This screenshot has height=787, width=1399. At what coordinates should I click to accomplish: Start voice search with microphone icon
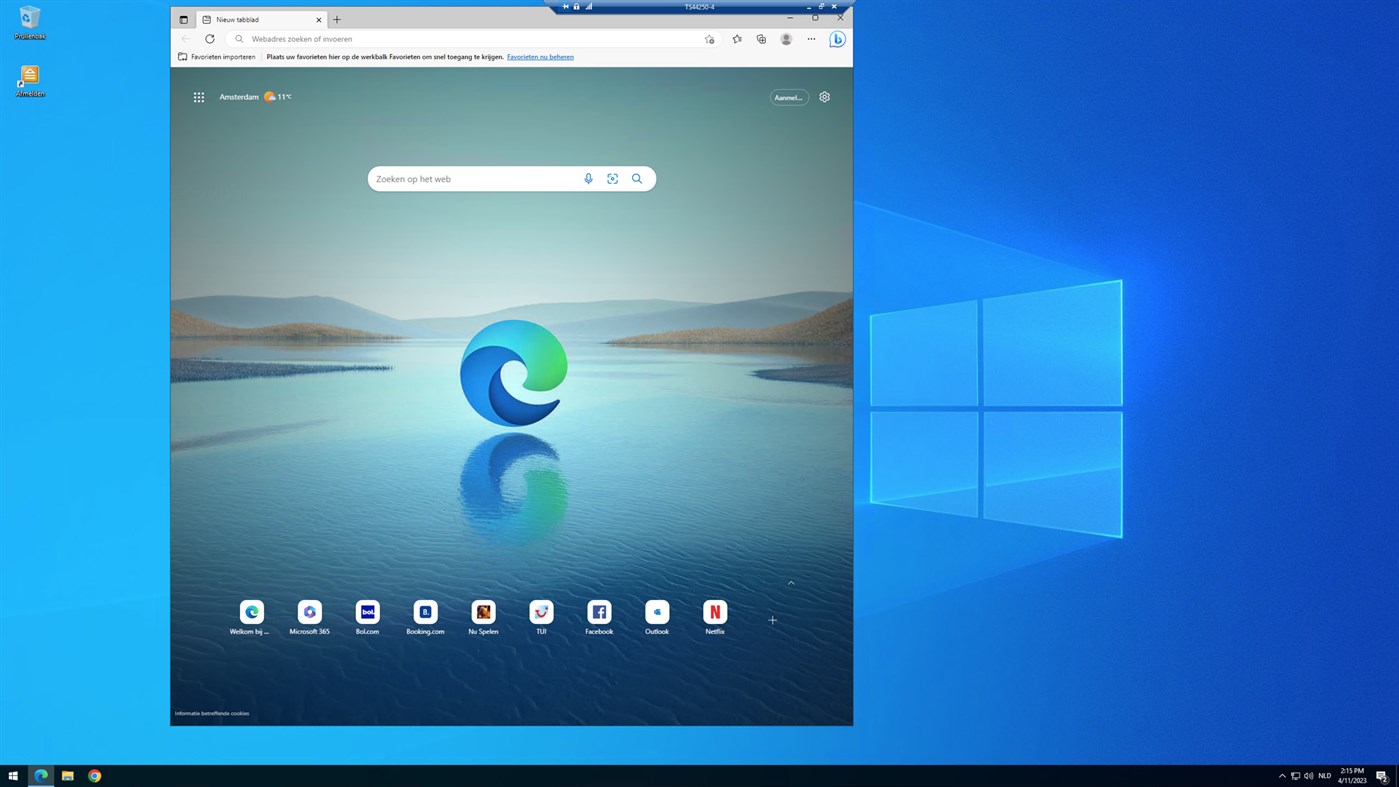pos(588,179)
